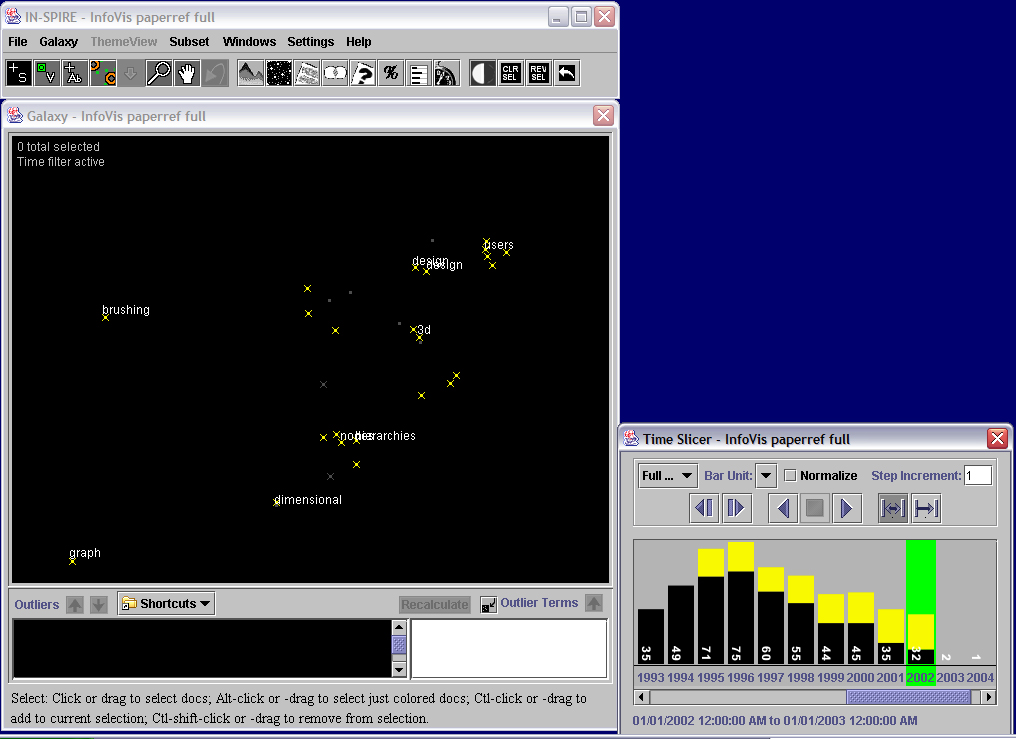Stop the time slicer playback
This screenshot has height=740, width=1016.
point(814,508)
